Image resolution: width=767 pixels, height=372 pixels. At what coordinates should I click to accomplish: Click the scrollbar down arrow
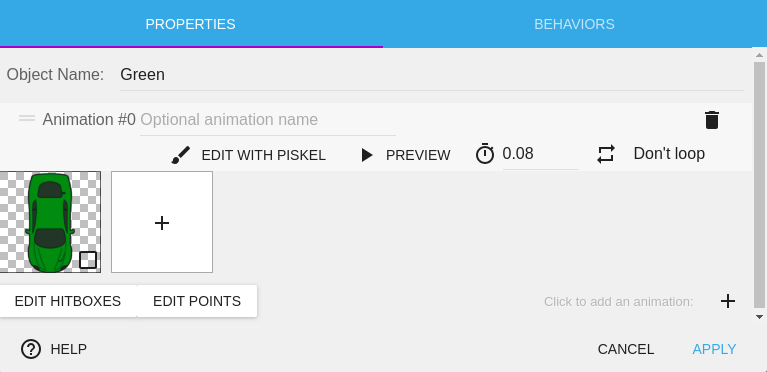click(x=759, y=317)
